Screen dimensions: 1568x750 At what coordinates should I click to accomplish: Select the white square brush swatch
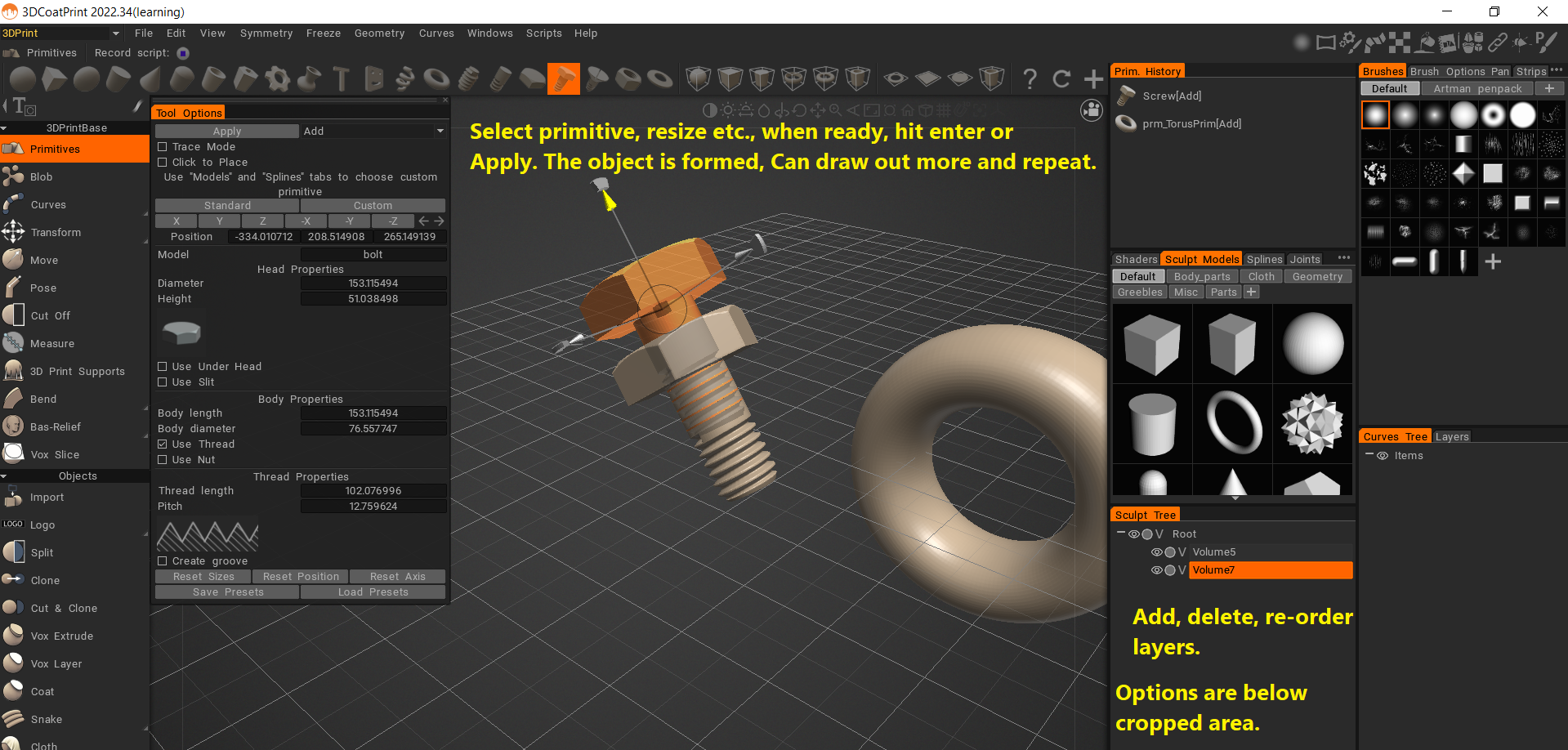tap(1493, 173)
